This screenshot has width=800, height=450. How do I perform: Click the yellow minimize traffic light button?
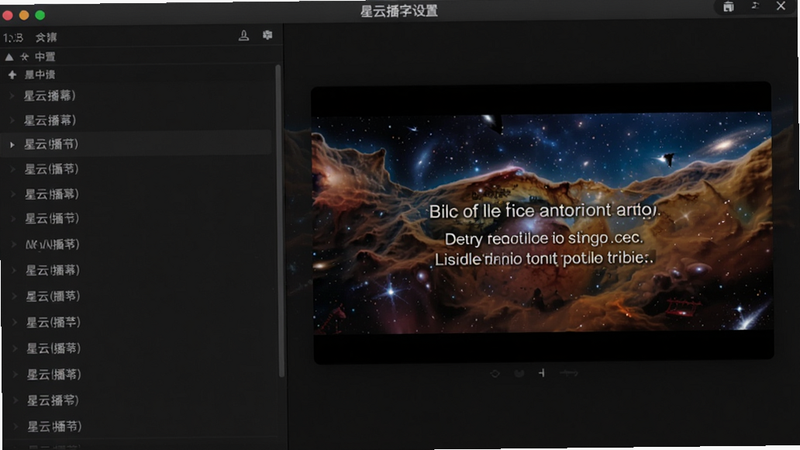coord(24,15)
